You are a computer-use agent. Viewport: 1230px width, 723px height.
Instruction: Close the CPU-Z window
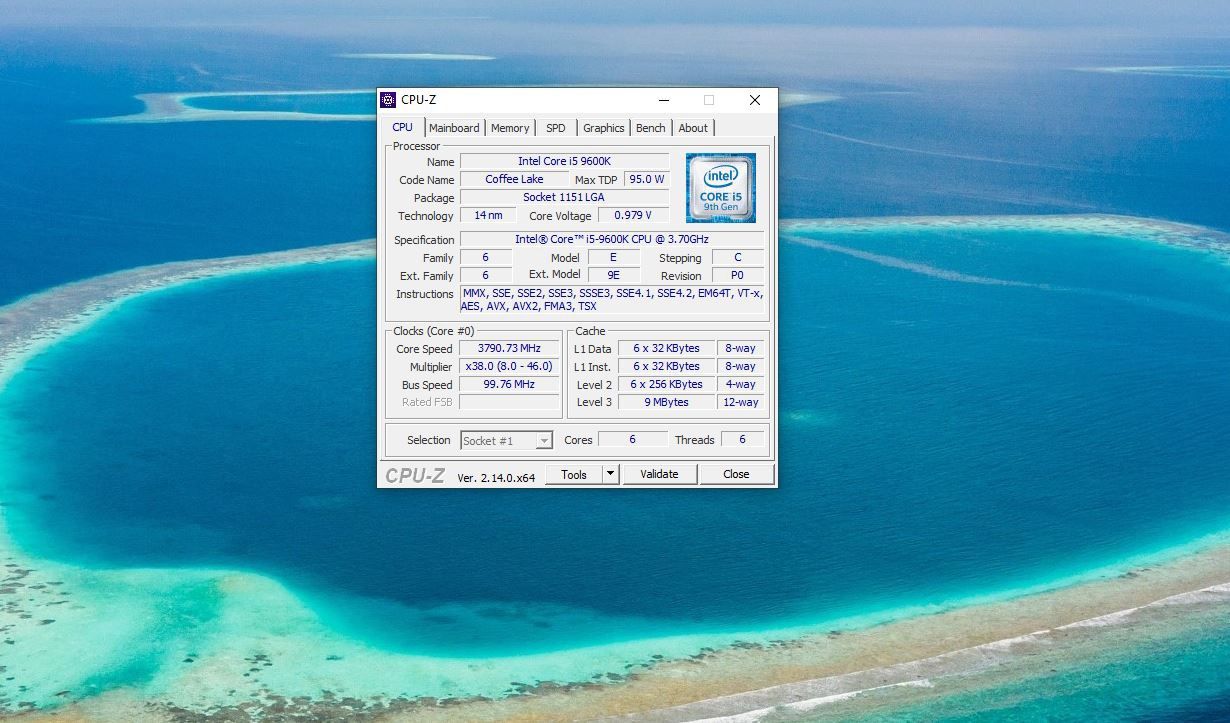coord(755,100)
